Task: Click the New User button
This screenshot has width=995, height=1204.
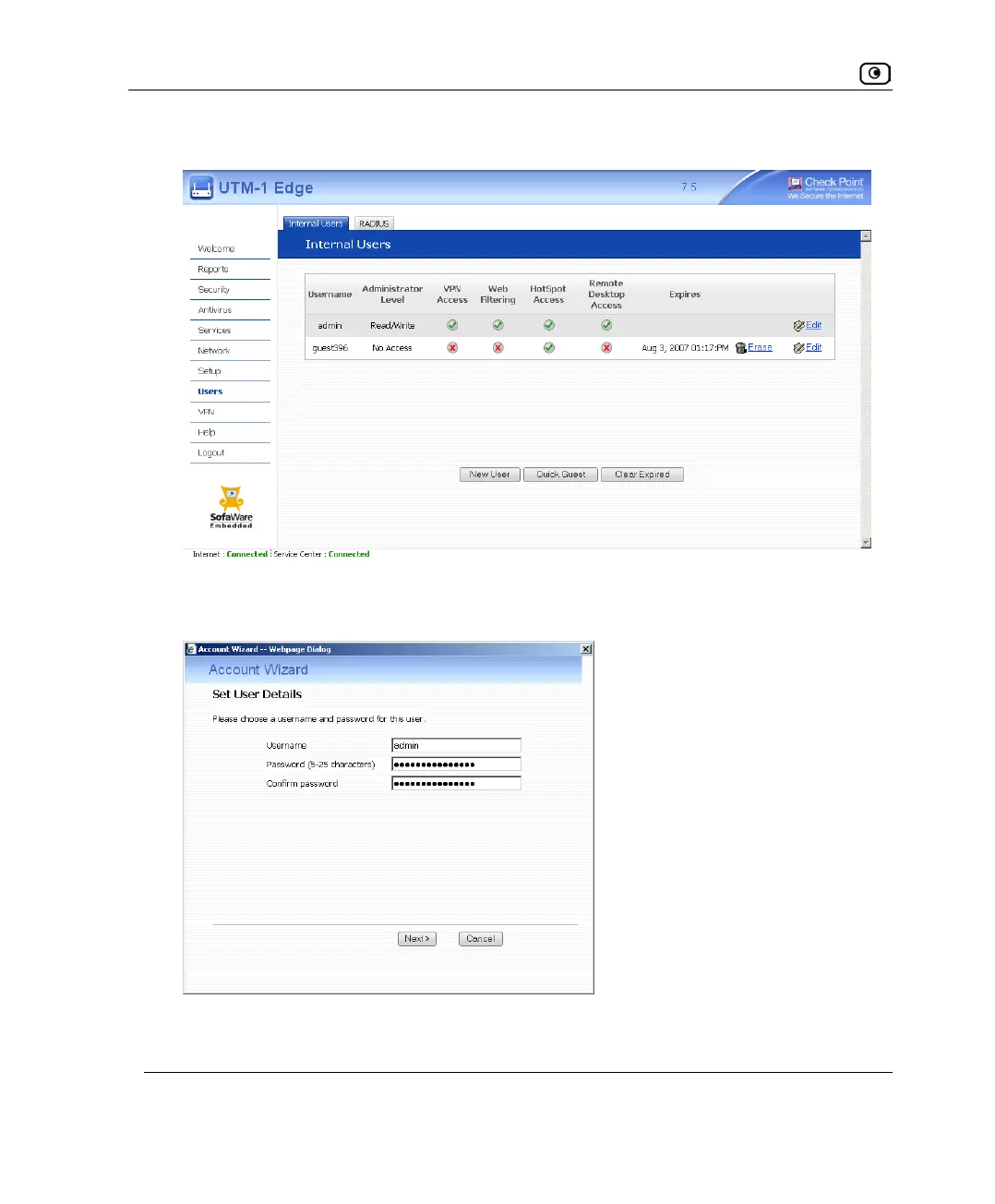Action: tap(490, 475)
